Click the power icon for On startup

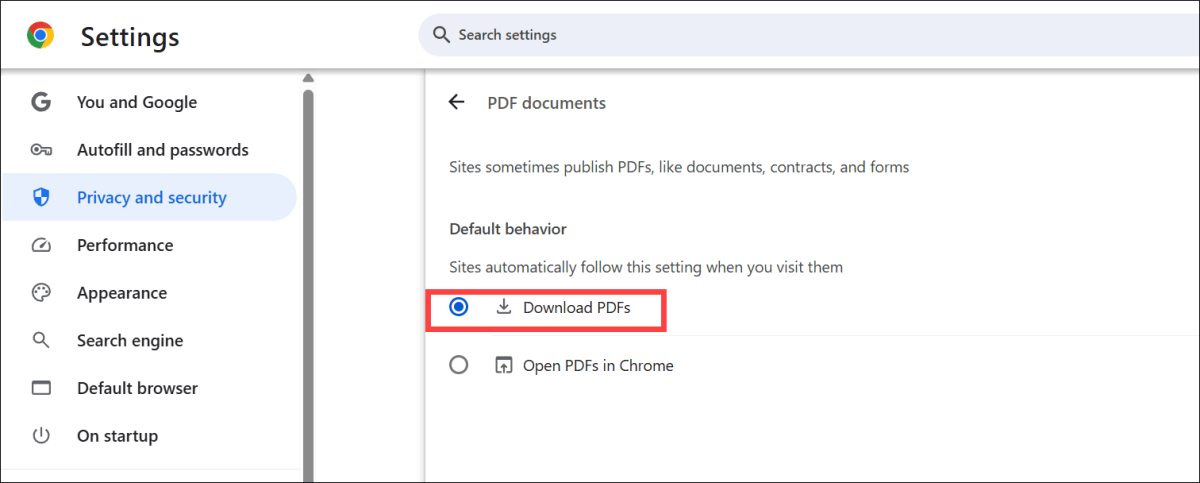point(41,436)
